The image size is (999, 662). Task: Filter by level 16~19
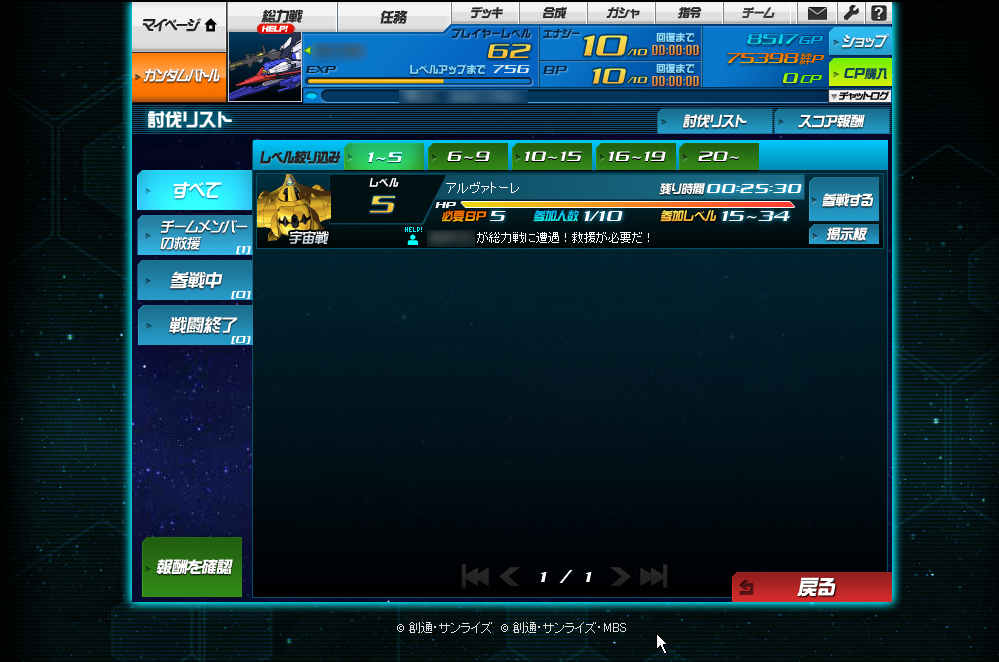636,157
